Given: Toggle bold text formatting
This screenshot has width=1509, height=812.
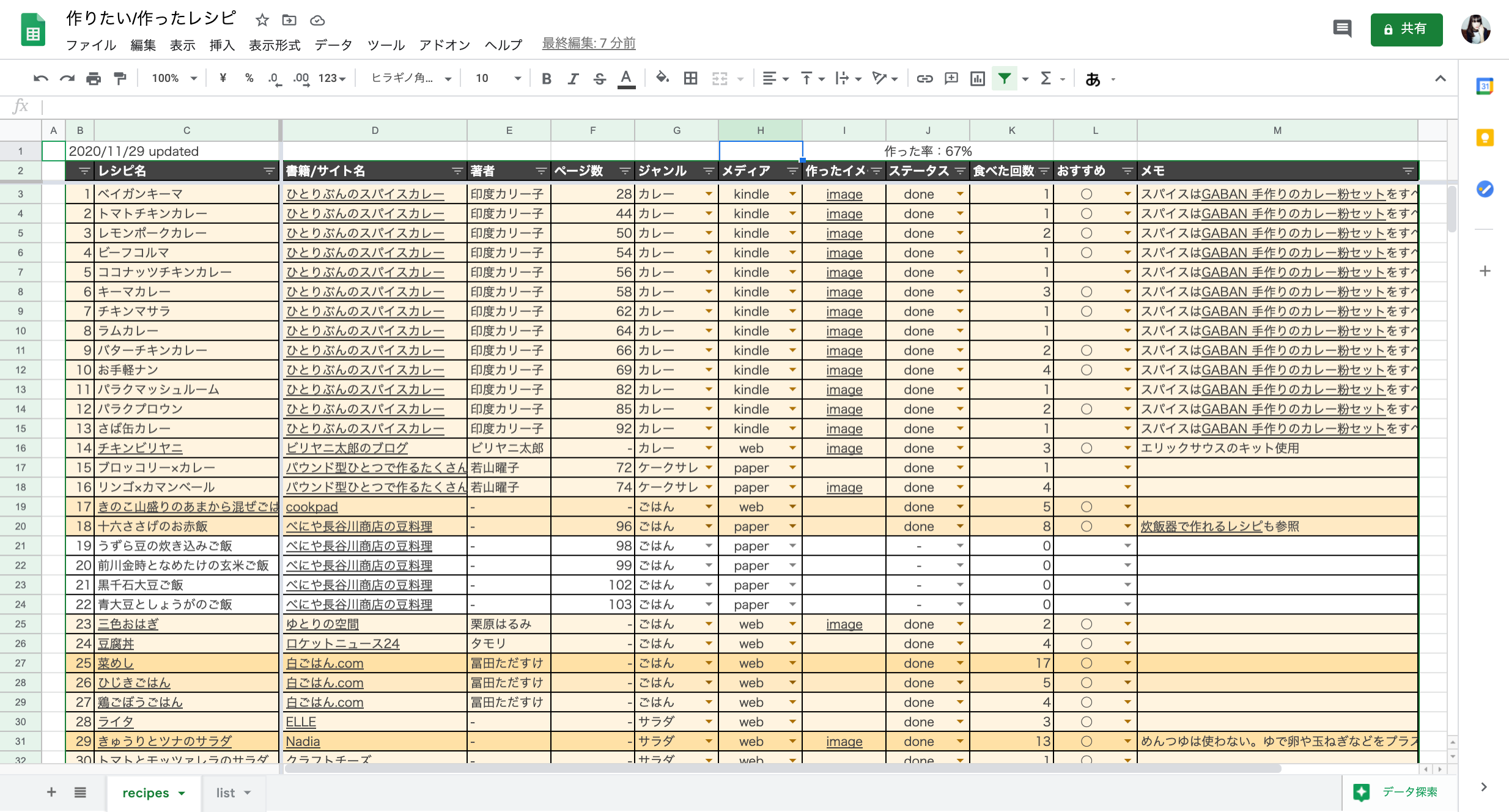Looking at the screenshot, I should pyautogui.click(x=547, y=78).
